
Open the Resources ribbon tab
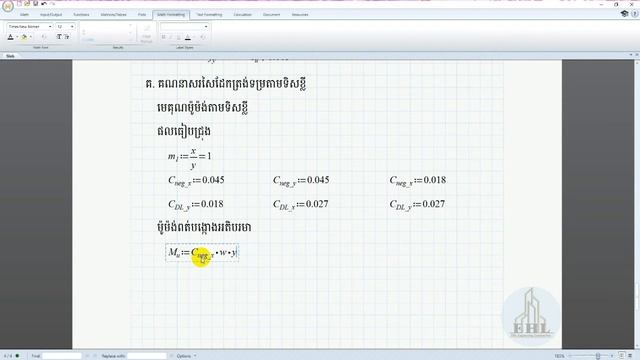pos(300,15)
